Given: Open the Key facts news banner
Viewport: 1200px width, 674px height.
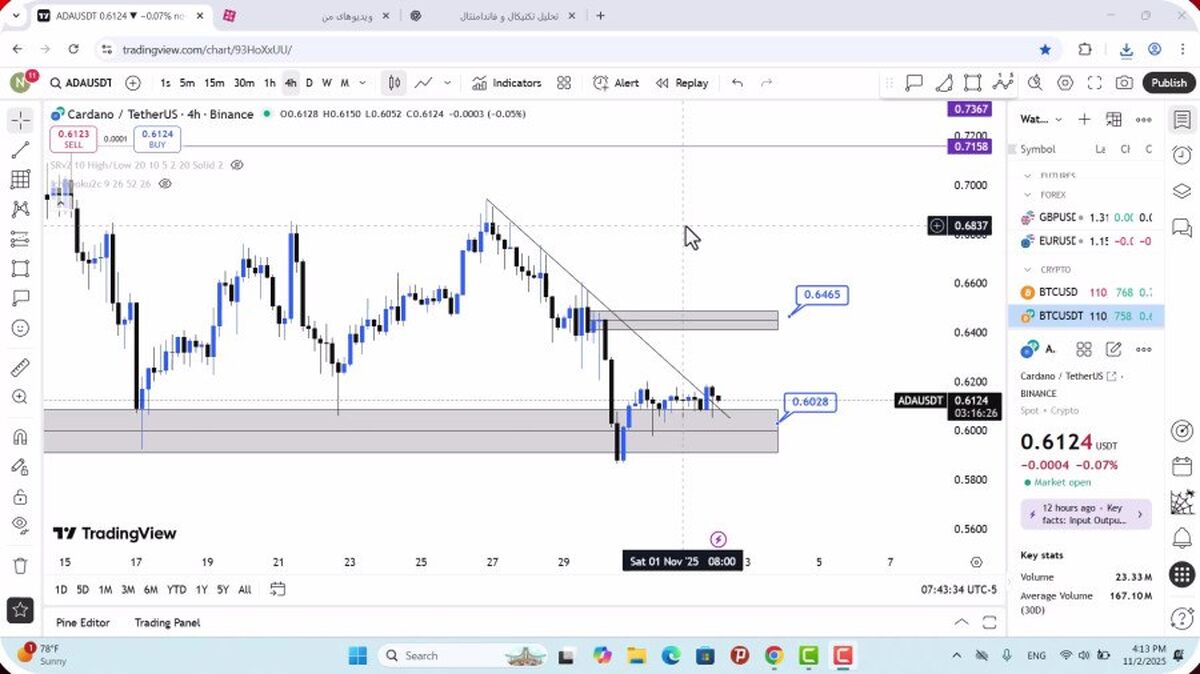Looking at the screenshot, I should click(x=1086, y=514).
